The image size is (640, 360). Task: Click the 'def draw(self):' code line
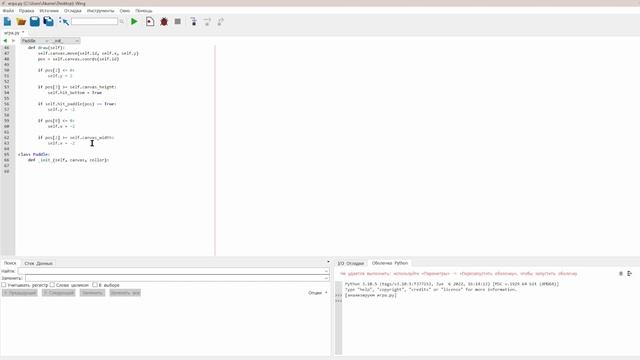pos(46,48)
